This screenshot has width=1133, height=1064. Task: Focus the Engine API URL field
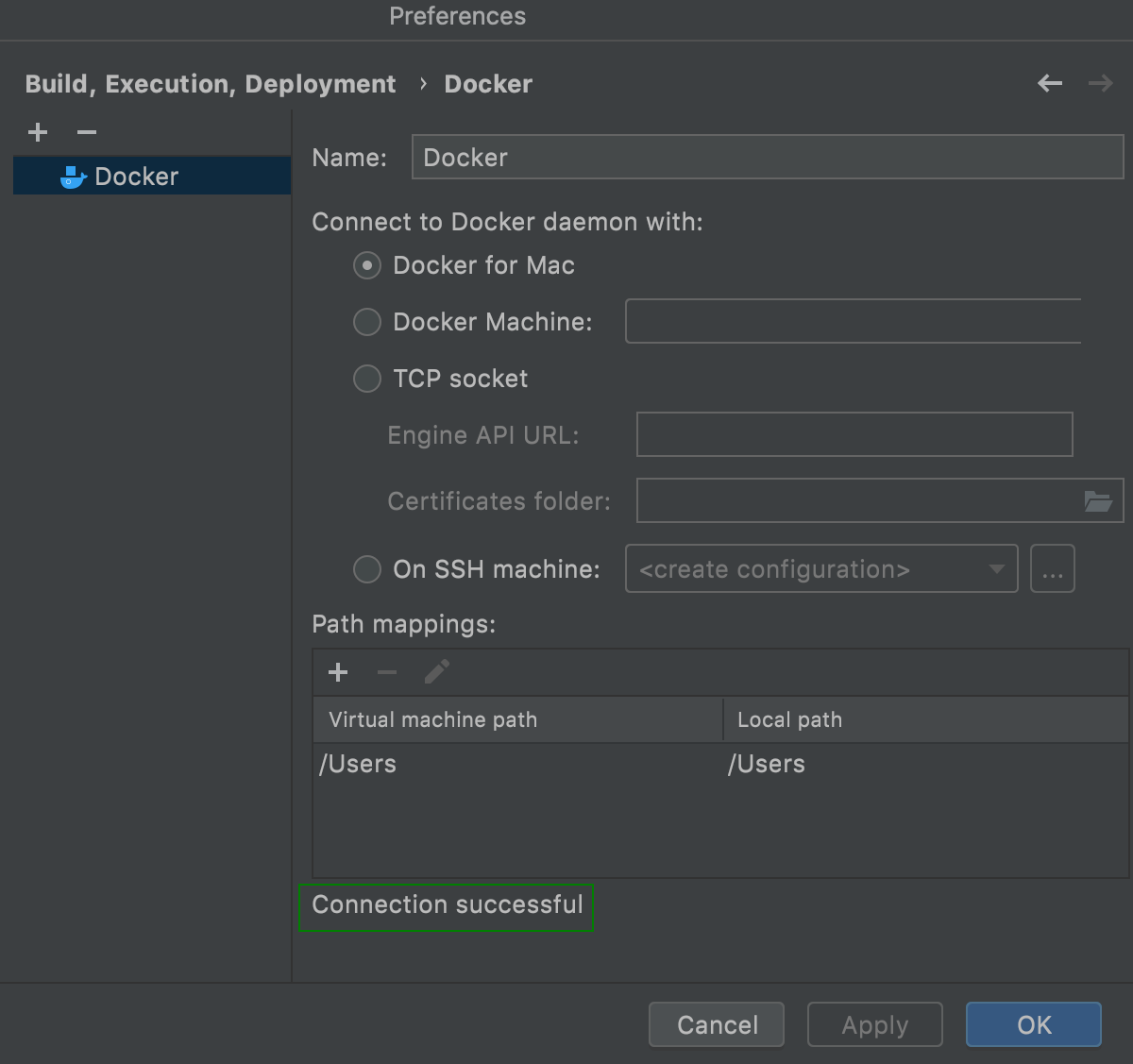(x=854, y=434)
